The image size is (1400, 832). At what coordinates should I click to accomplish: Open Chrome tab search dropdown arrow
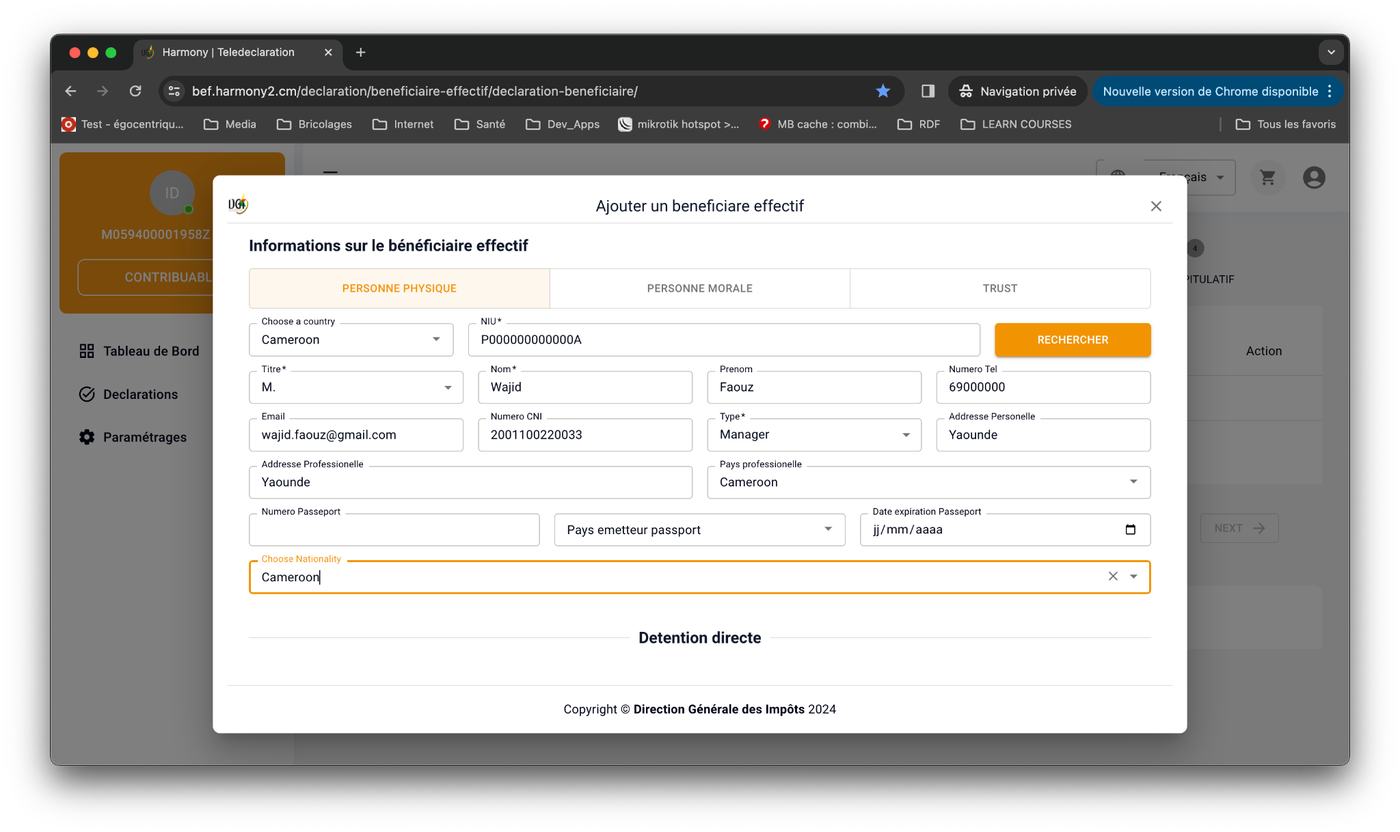1331,52
